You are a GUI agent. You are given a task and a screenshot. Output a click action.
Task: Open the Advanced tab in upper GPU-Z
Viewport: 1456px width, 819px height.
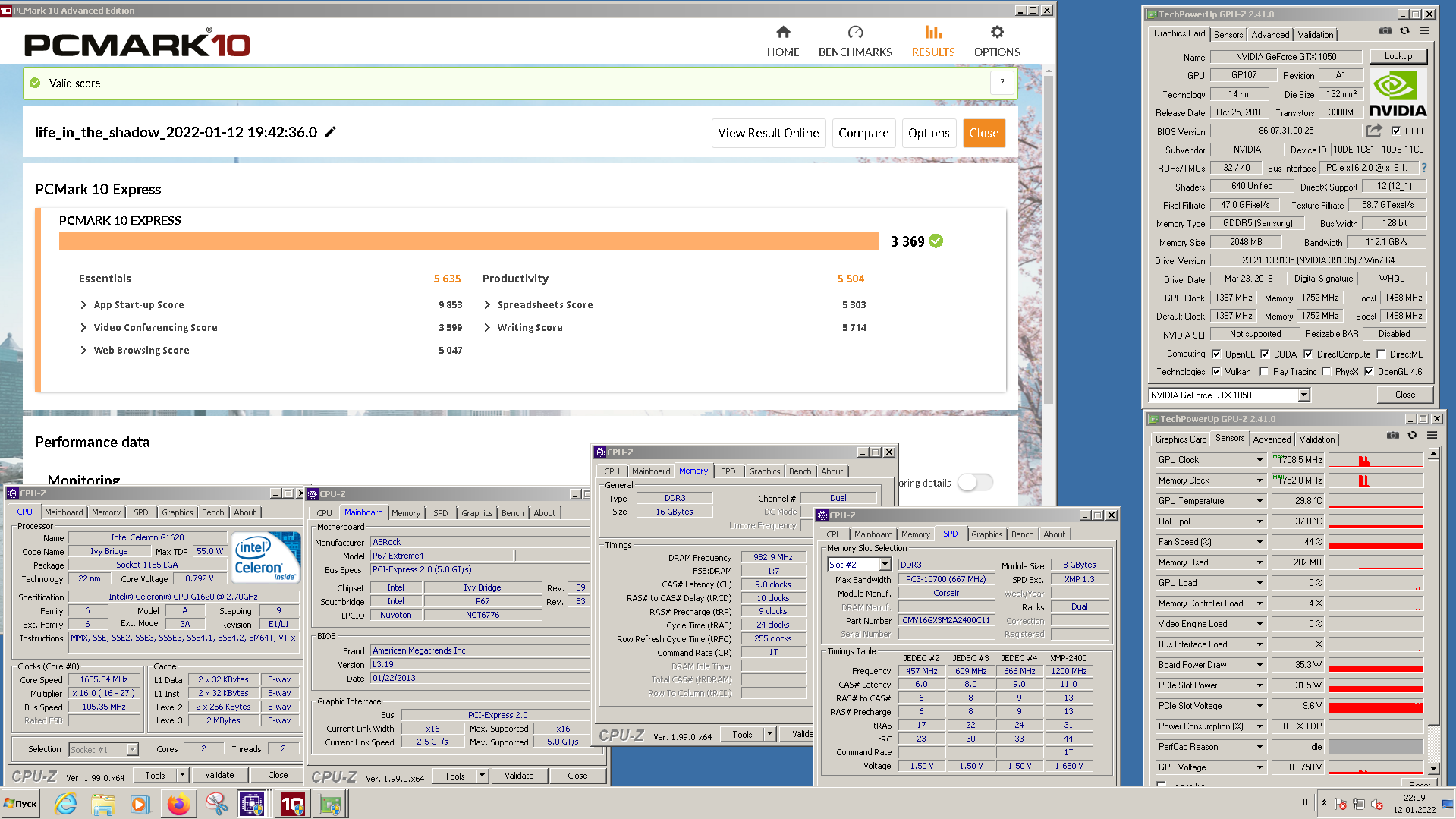[1270, 34]
